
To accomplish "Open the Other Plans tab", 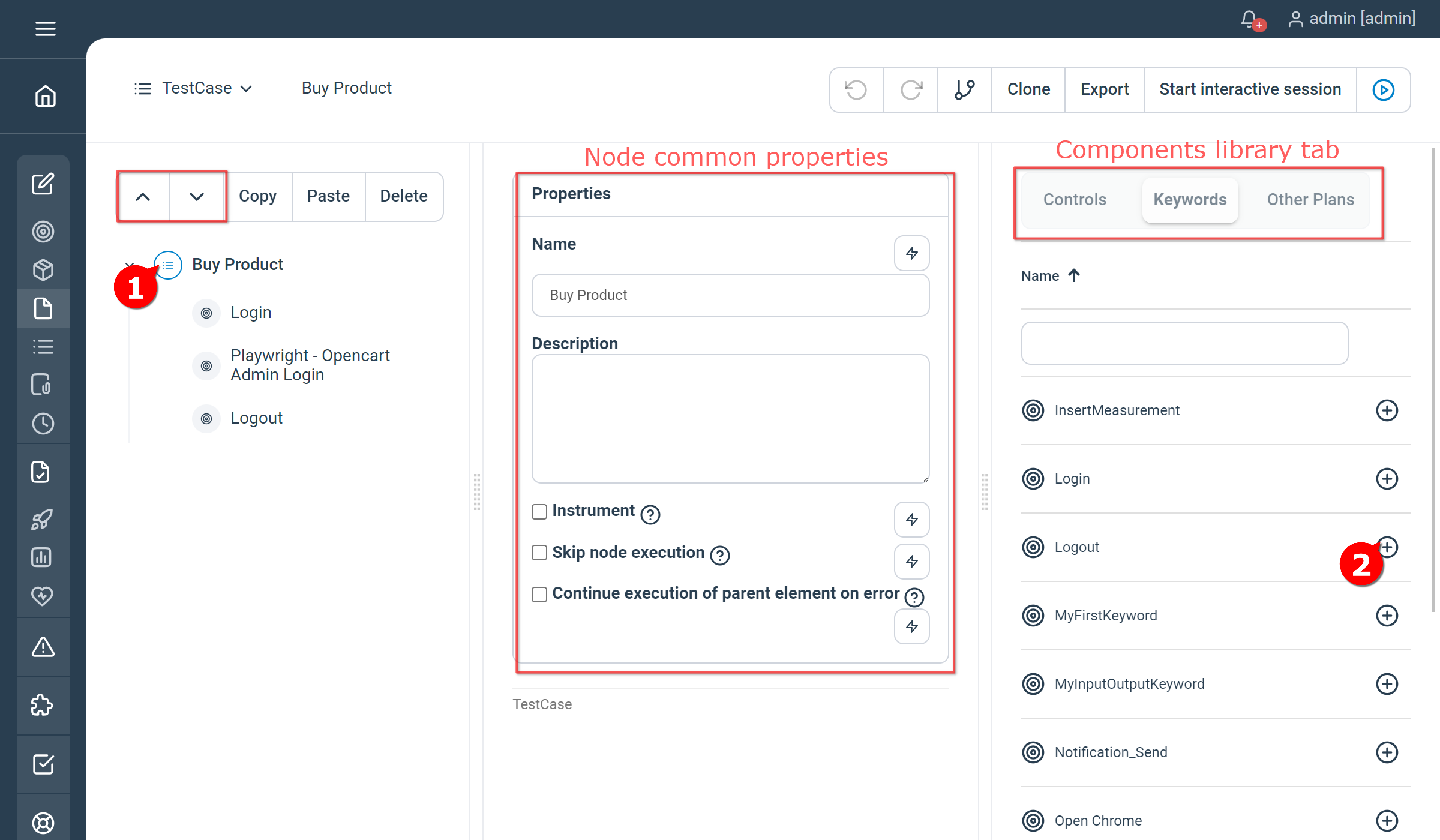I will click(x=1310, y=199).
